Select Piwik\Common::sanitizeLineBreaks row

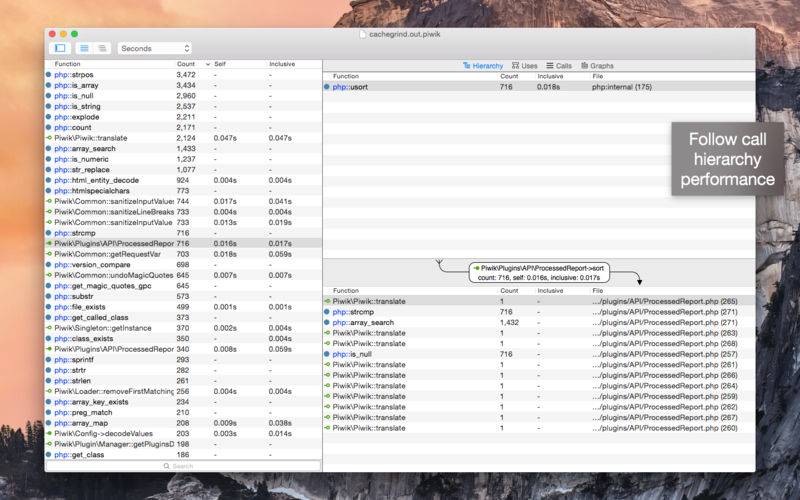tap(183, 212)
